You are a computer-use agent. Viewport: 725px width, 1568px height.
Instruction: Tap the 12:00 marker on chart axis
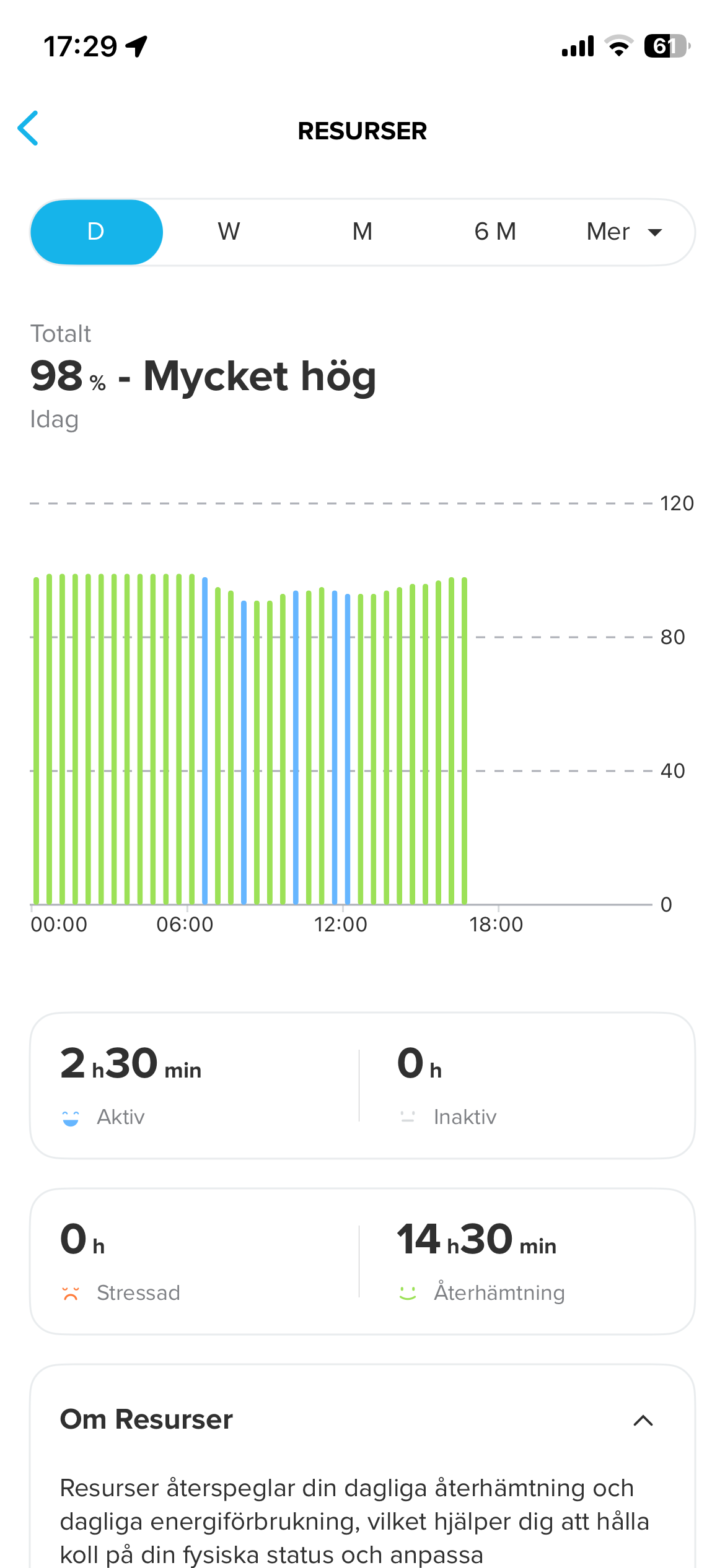[x=340, y=925]
